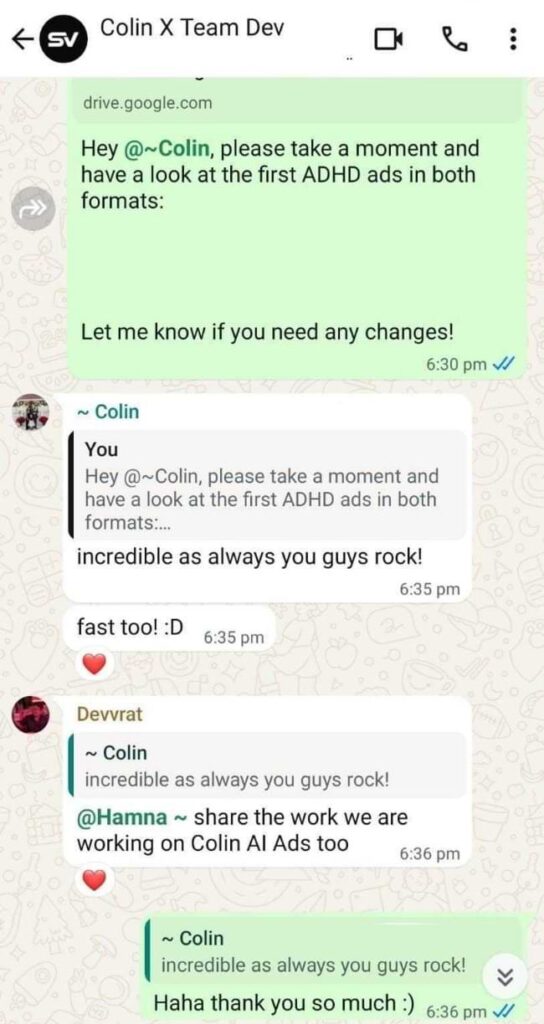Screen dimensions: 544x1024
Task: Tap the @Hamna mention
Action: tap(121, 817)
